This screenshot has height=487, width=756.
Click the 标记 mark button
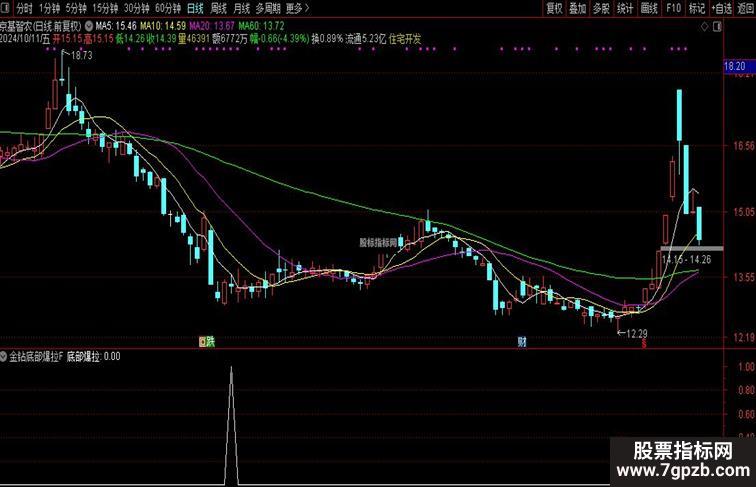(697, 8)
